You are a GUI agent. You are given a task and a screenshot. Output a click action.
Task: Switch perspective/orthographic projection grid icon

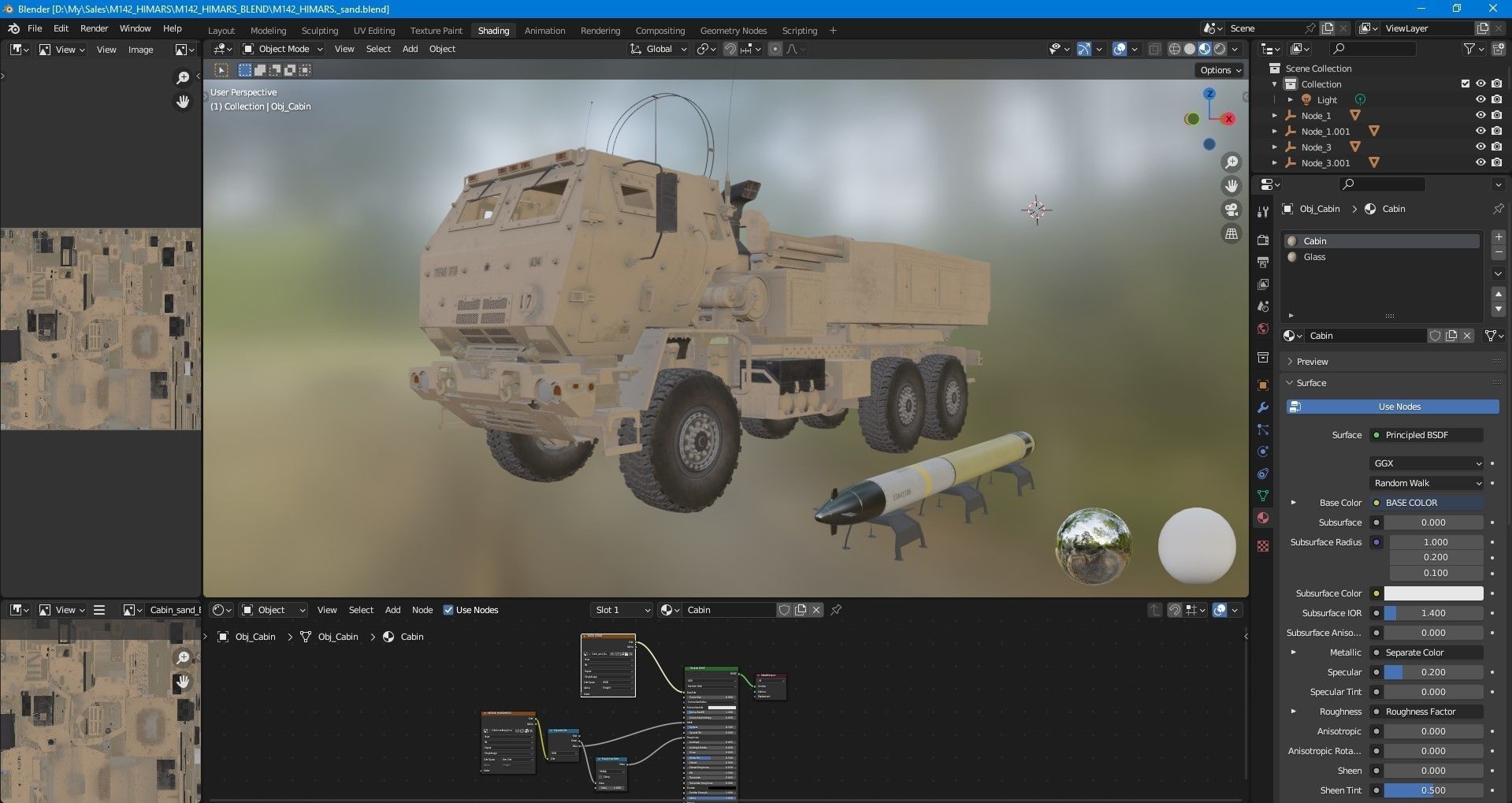point(1231,233)
